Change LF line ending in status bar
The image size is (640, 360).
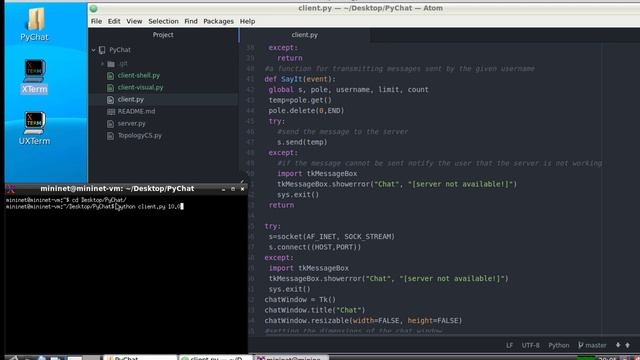coord(509,345)
